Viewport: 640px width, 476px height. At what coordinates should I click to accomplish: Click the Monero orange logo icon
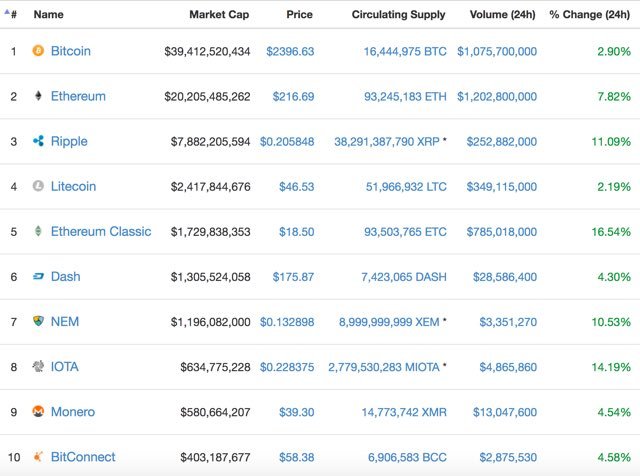[x=38, y=411]
